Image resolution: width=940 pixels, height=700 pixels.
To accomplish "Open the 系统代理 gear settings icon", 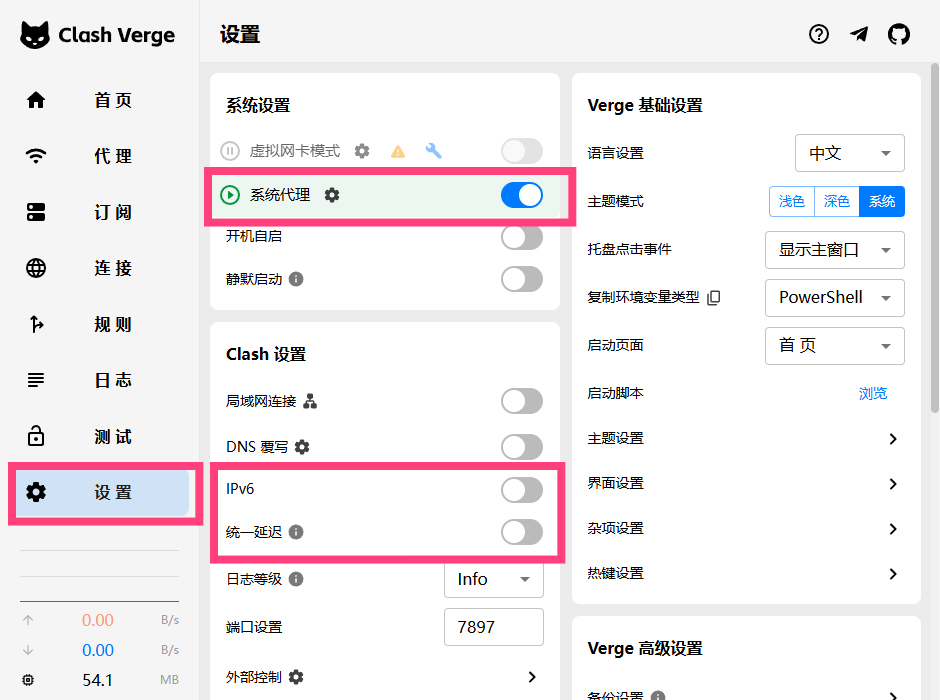I will 332,195.
